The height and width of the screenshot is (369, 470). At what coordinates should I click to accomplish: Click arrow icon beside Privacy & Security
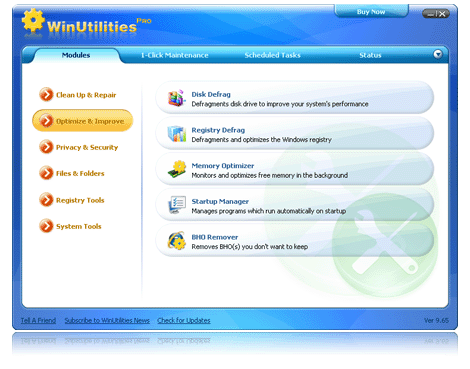[46, 147]
